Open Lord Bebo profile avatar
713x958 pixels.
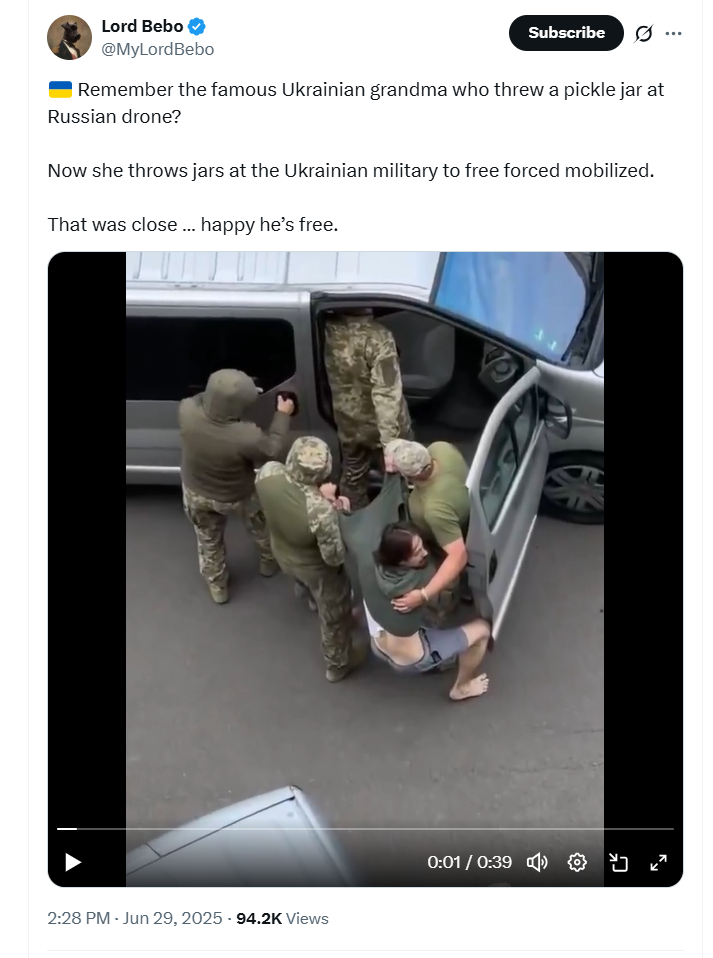[69, 37]
